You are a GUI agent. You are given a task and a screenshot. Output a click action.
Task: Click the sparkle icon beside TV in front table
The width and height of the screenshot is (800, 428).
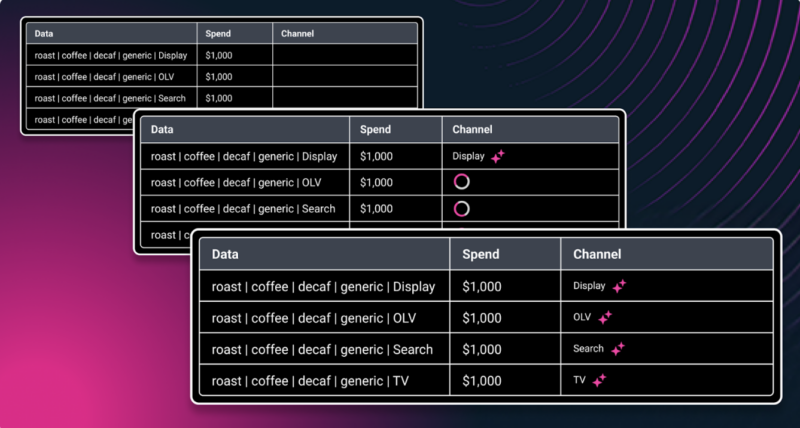(600, 380)
